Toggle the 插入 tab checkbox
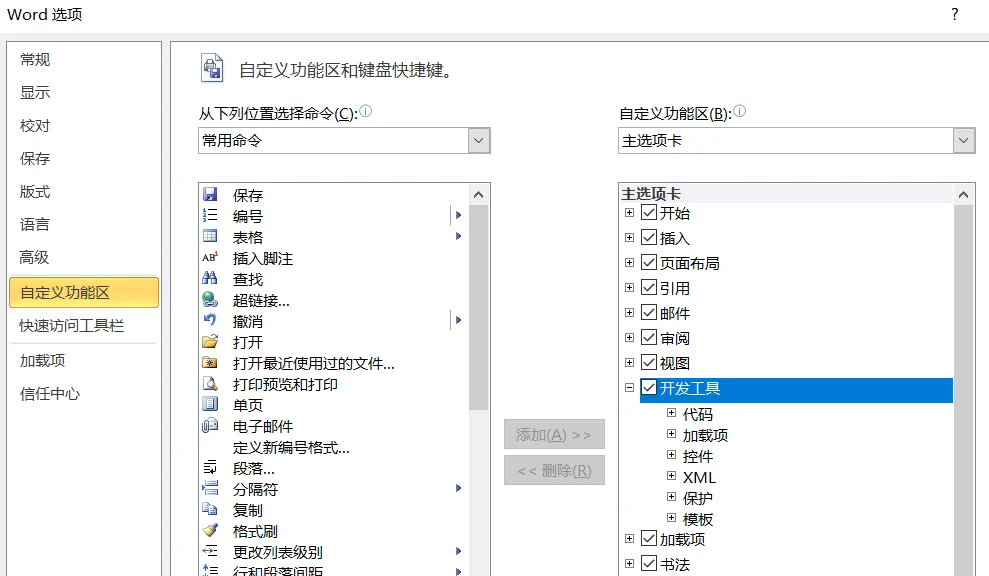This screenshot has height=576, width=989. click(648, 237)
